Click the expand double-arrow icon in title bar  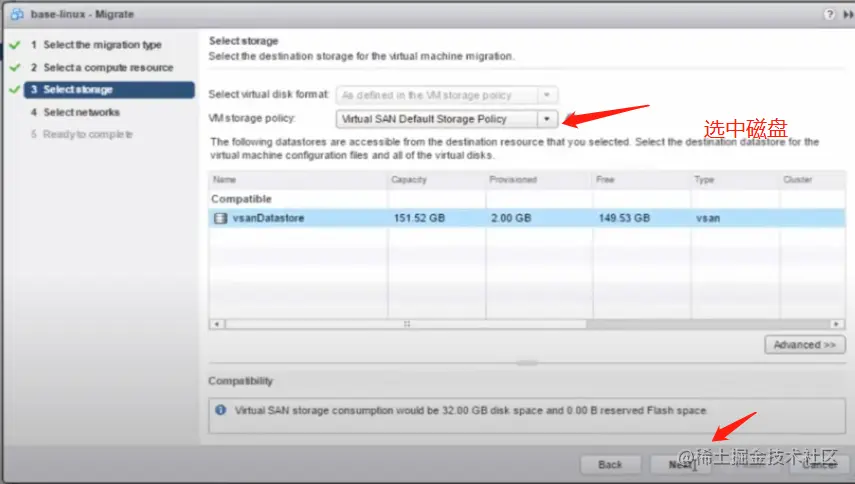(x=848, y=15)
